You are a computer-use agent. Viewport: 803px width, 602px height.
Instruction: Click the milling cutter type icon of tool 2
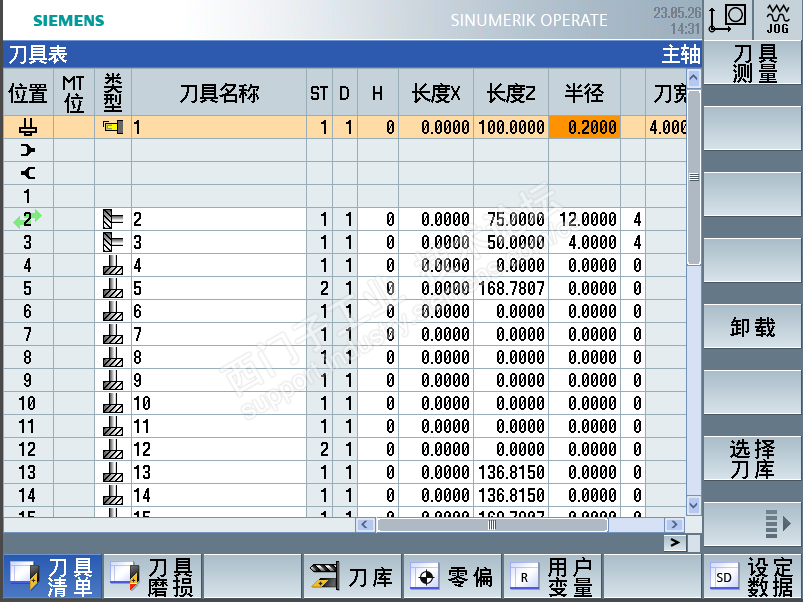pyautogui.click(x=113, y=219)
